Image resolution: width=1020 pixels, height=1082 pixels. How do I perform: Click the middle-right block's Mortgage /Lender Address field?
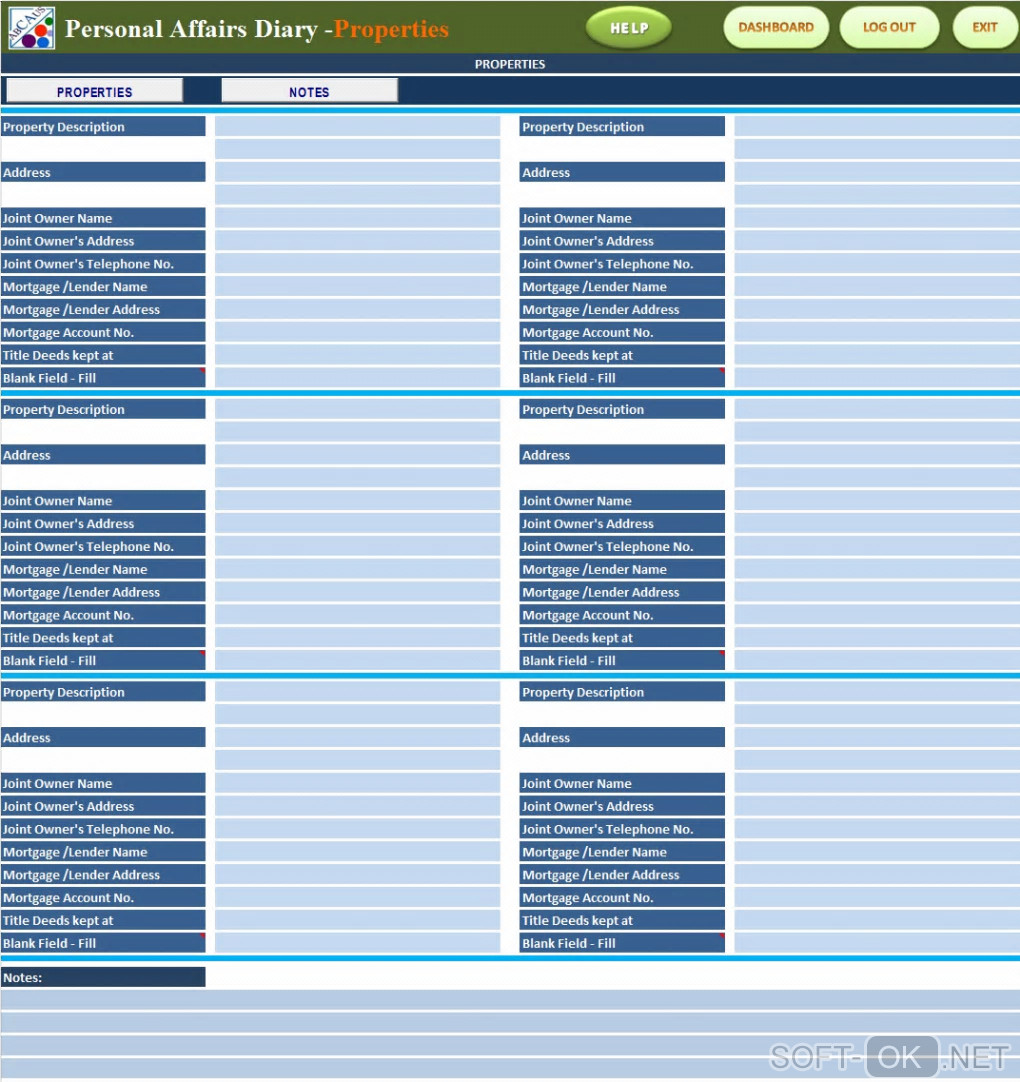click(877, 591)
